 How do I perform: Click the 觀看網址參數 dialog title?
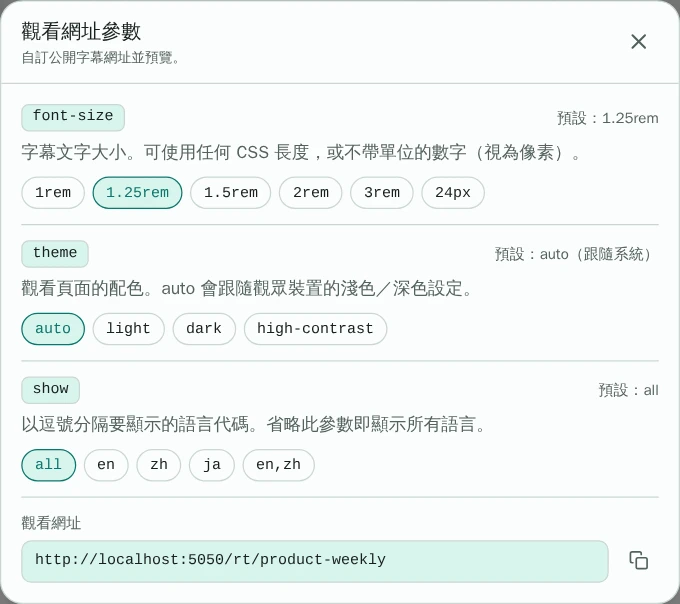point(81,31)
